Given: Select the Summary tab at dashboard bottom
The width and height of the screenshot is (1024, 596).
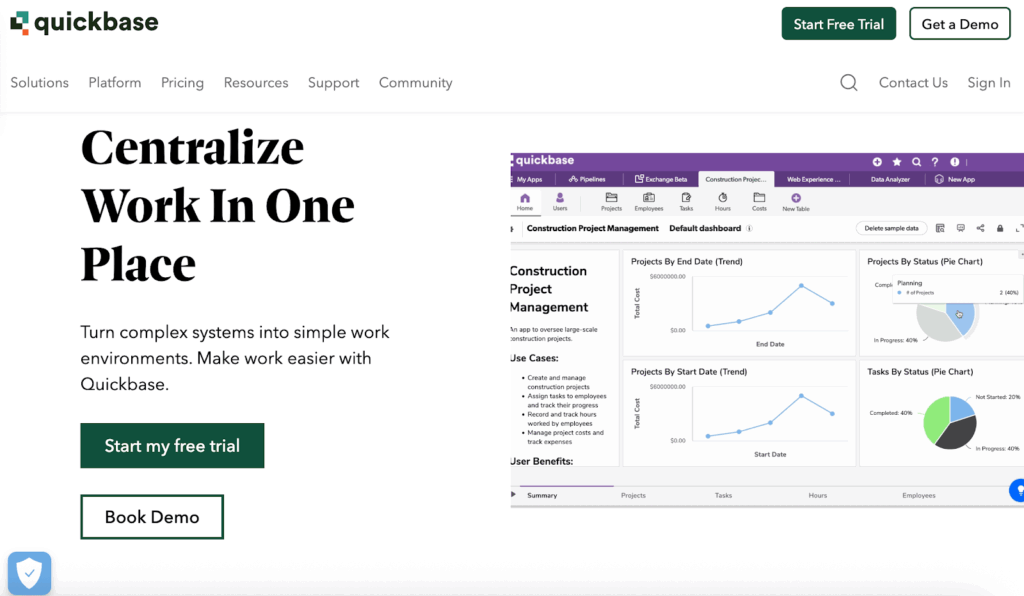Looking at the screenshot, I should tap(542, 495).
